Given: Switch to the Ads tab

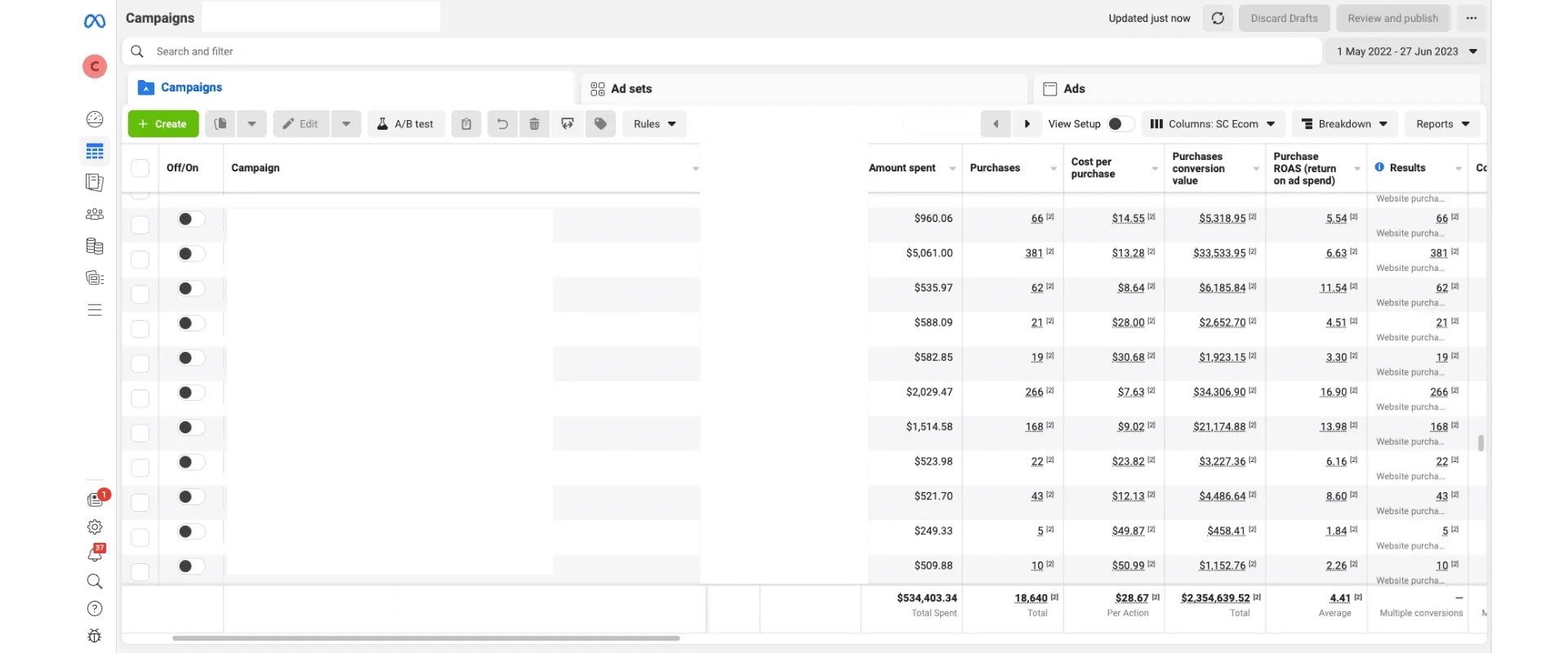Looking at the screenshot, I should click(1074, 89).
